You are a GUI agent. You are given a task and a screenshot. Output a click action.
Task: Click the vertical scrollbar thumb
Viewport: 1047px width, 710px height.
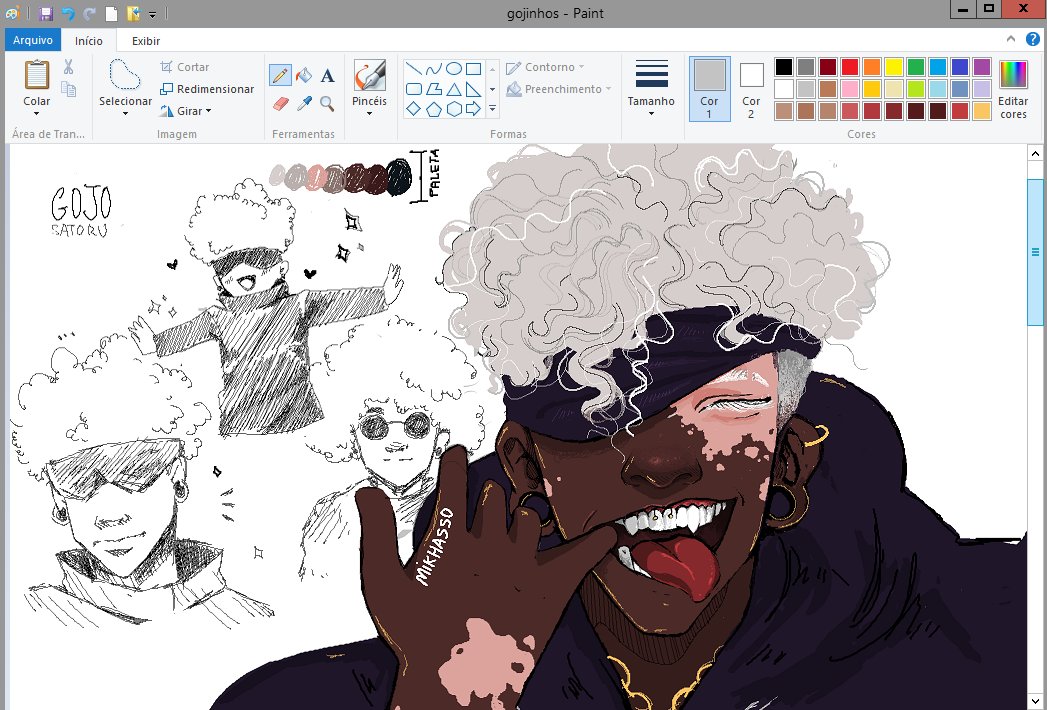click(x=1035, y=252)
